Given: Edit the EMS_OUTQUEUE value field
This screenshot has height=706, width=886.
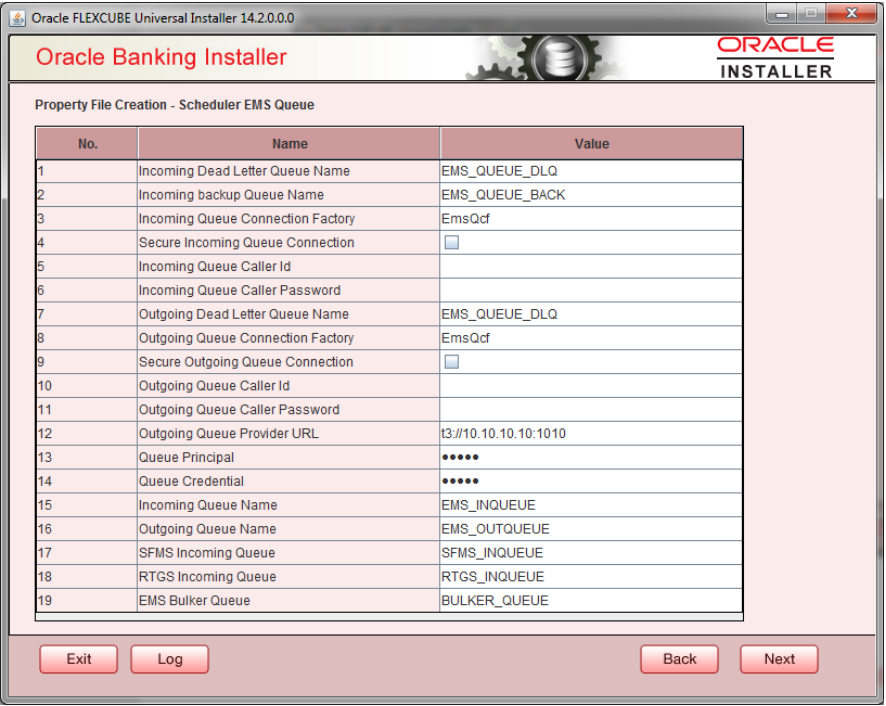Looking at the screenshot, I should click(591, 529).
